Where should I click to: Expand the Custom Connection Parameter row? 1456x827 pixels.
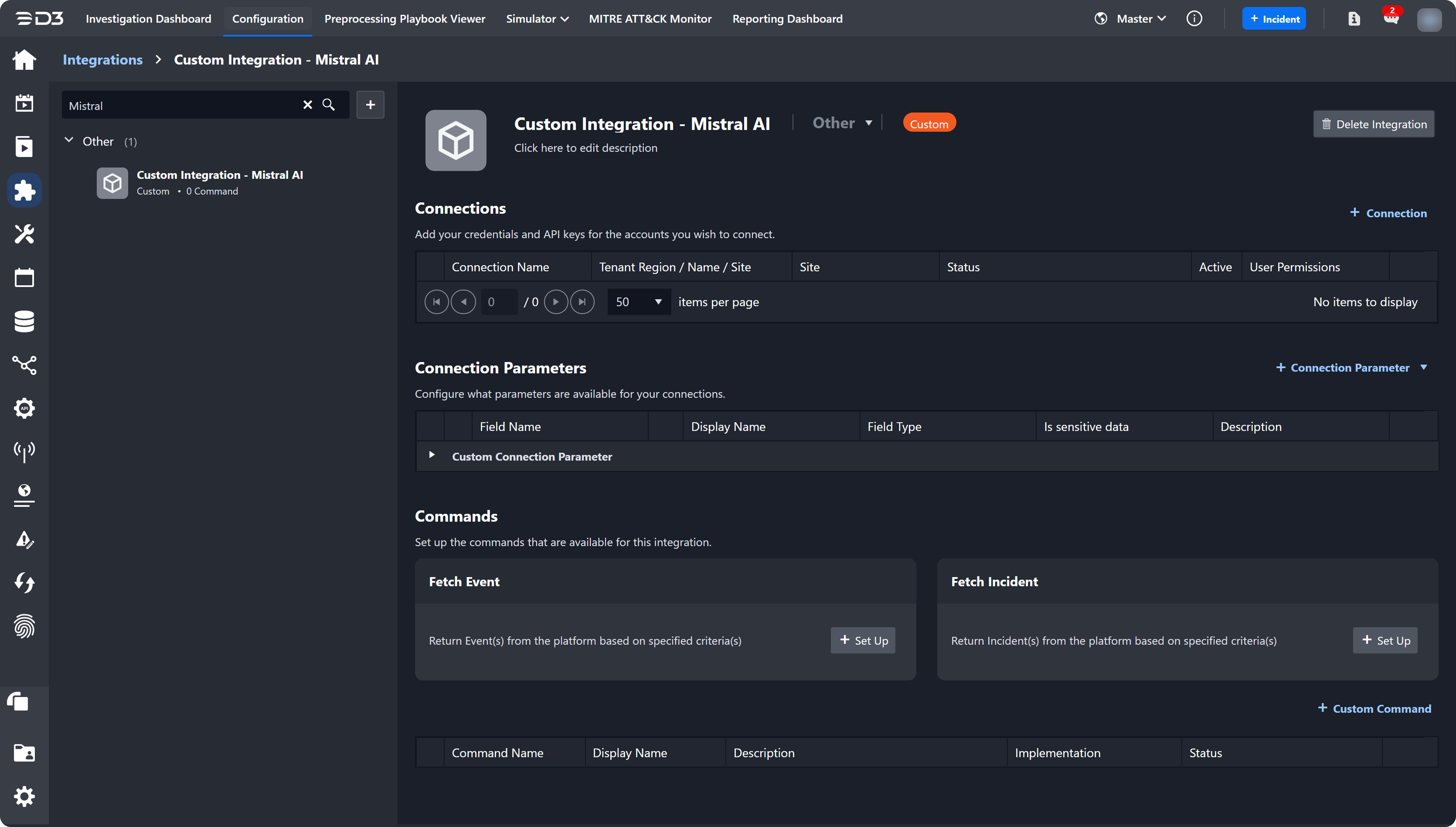[432, 455]
